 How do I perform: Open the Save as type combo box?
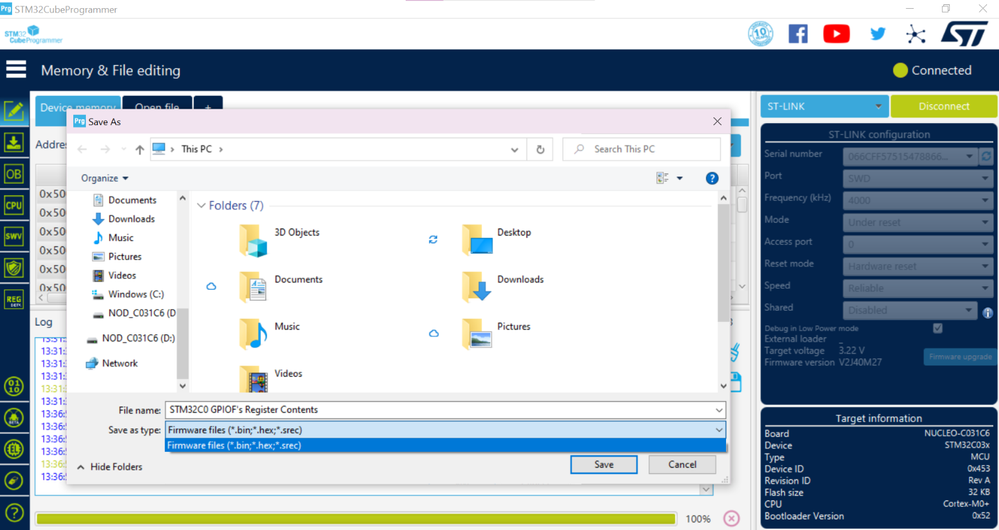coord(445,430)
